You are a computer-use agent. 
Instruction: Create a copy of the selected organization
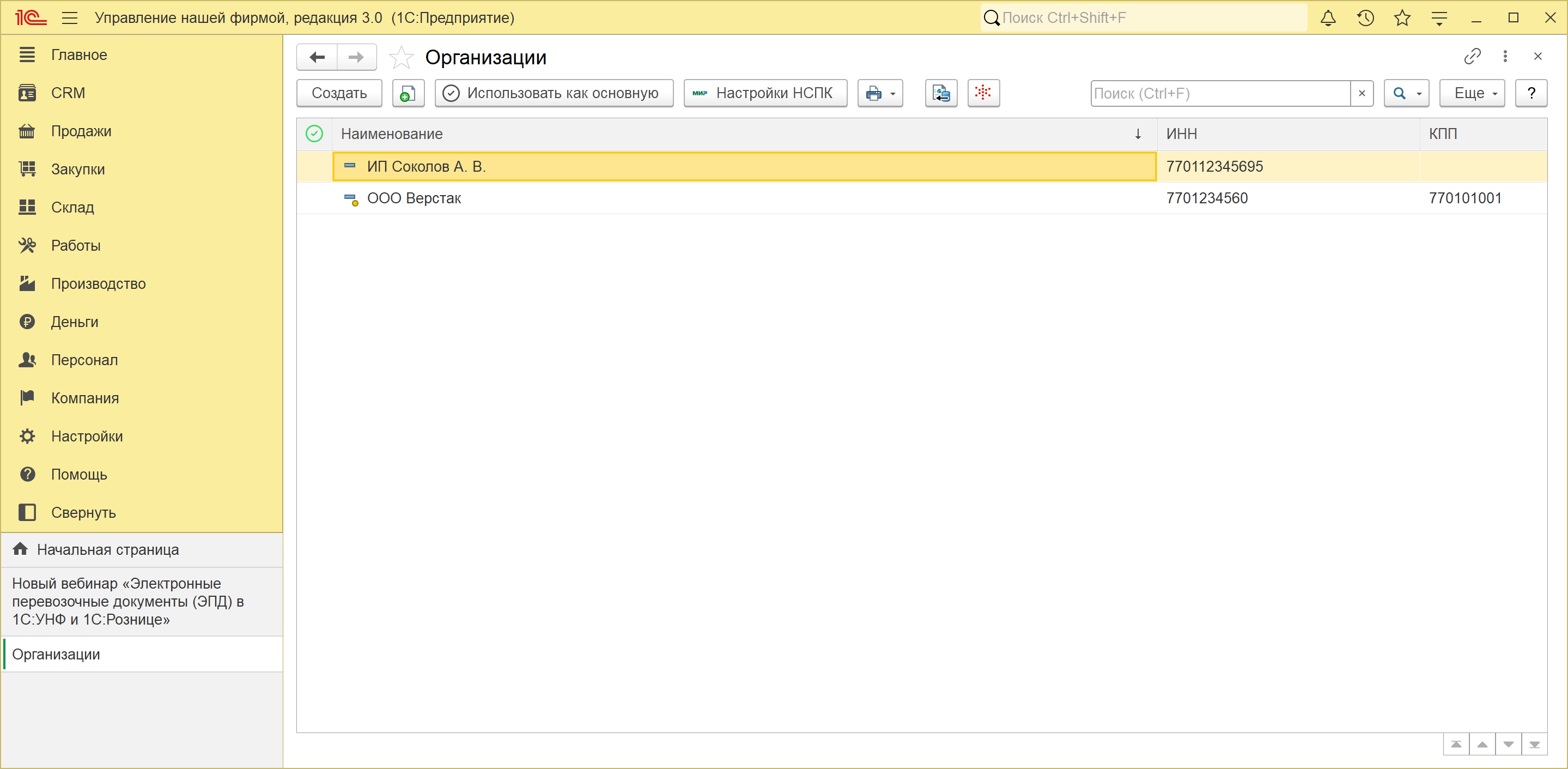point(408,93)
